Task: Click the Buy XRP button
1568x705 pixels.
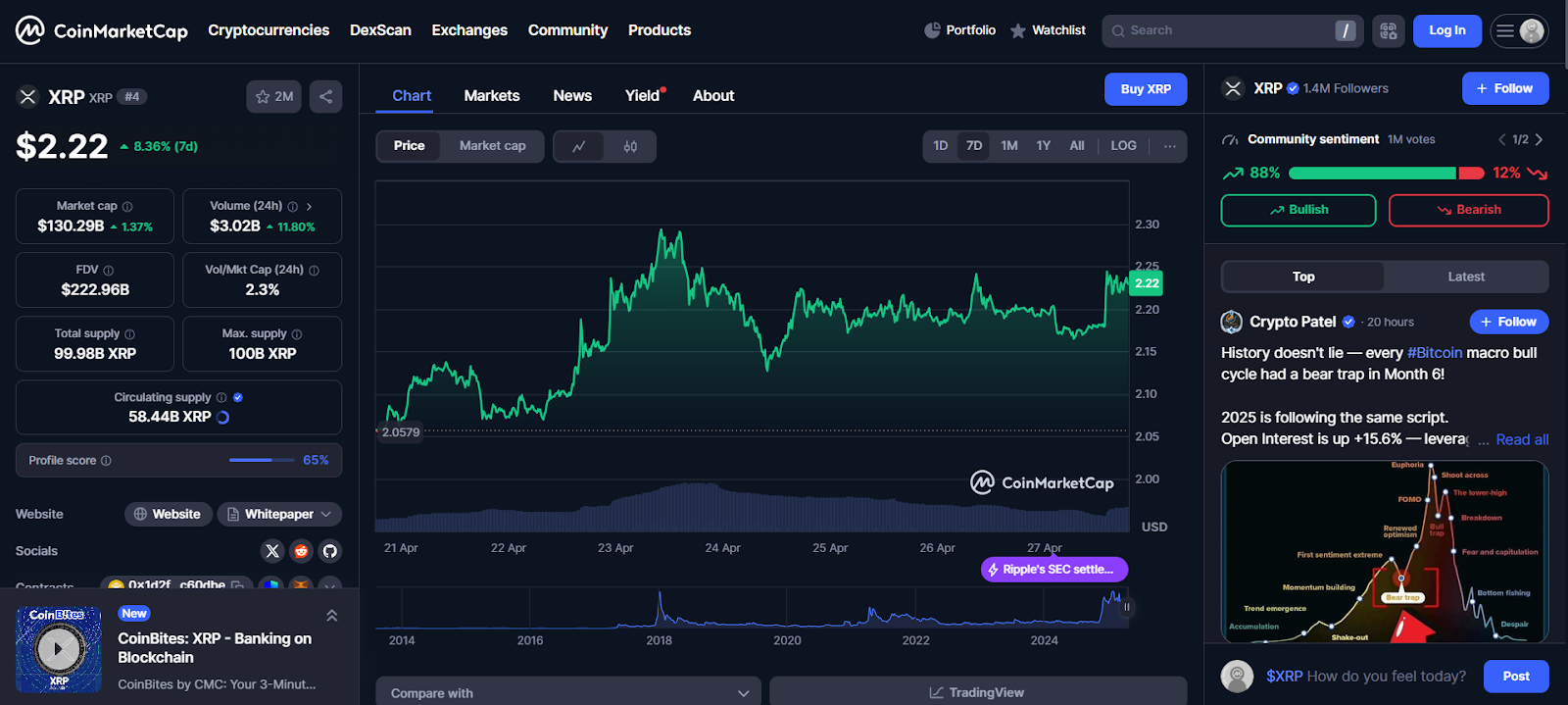Action: (x=1145, y=89)
